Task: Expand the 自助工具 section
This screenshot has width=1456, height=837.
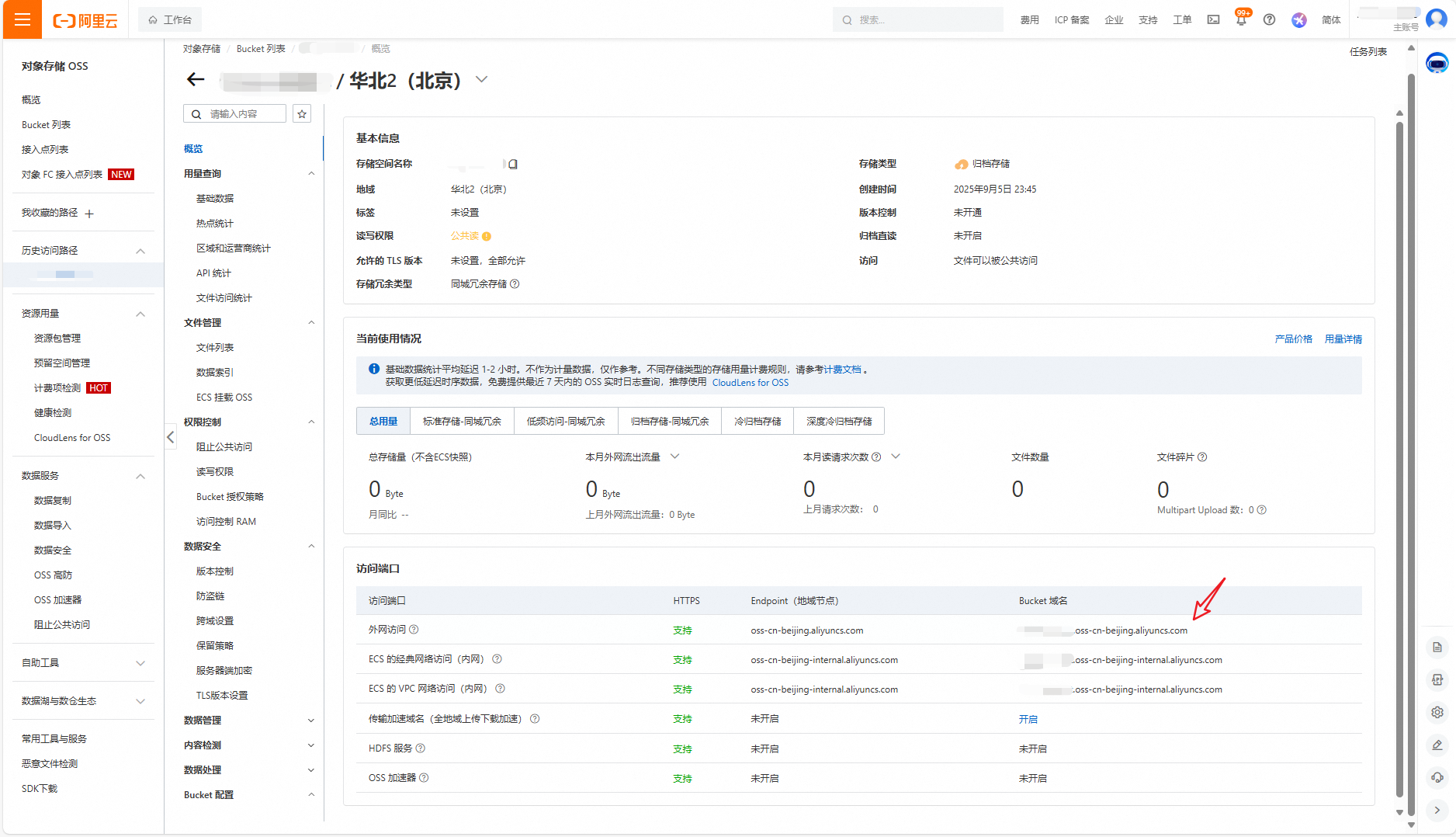Action: tap(140, 663)
